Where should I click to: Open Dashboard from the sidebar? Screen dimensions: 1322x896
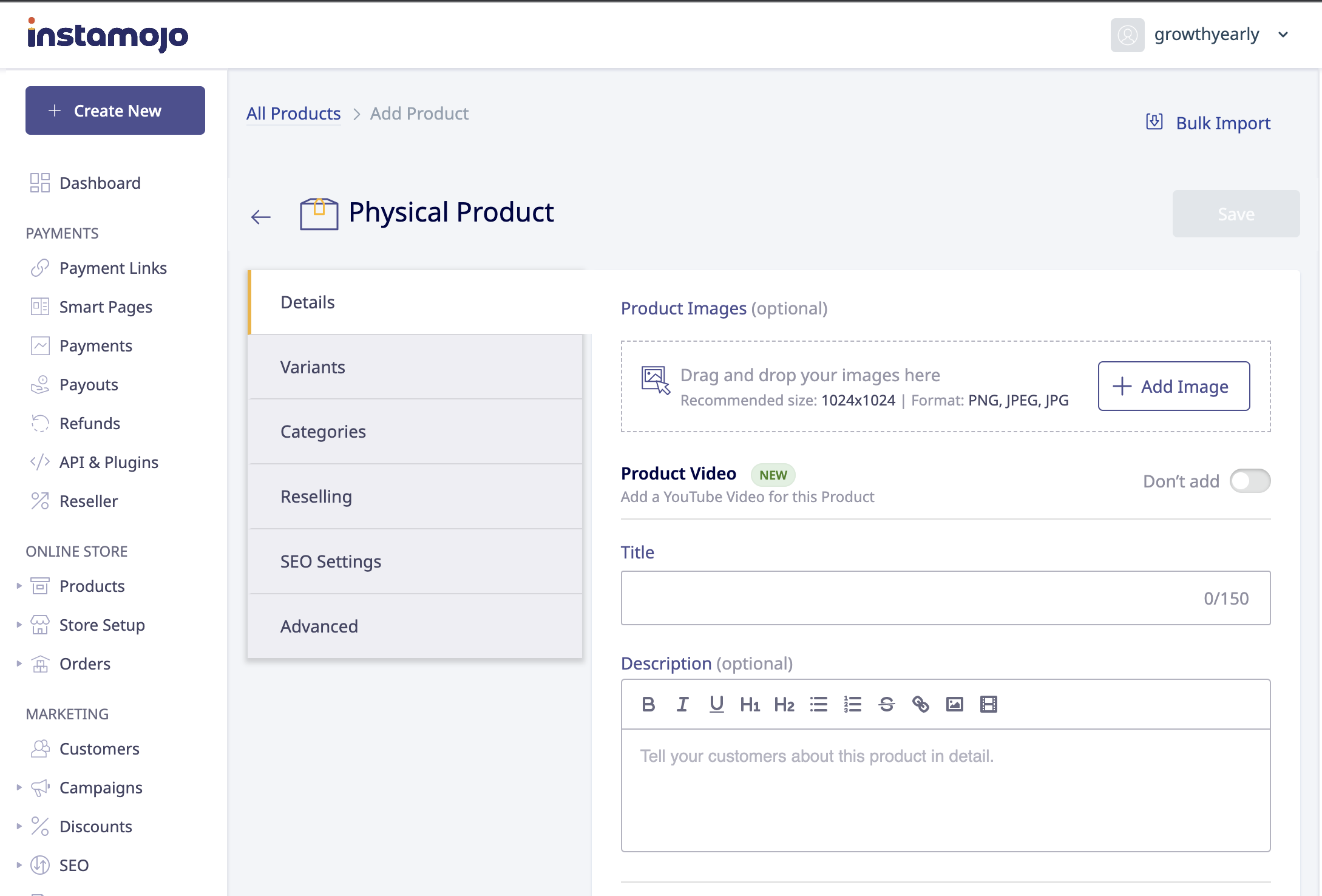tap(100, 183)
